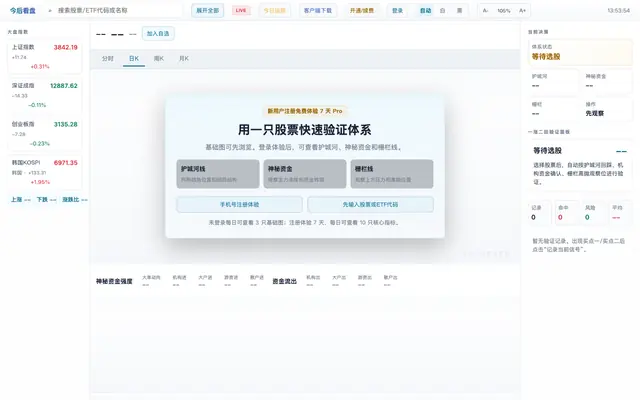Viewport: 640px width, 400px height.
Task: Click the 体系状态 等待选股 status card
Action: (580, 53)
